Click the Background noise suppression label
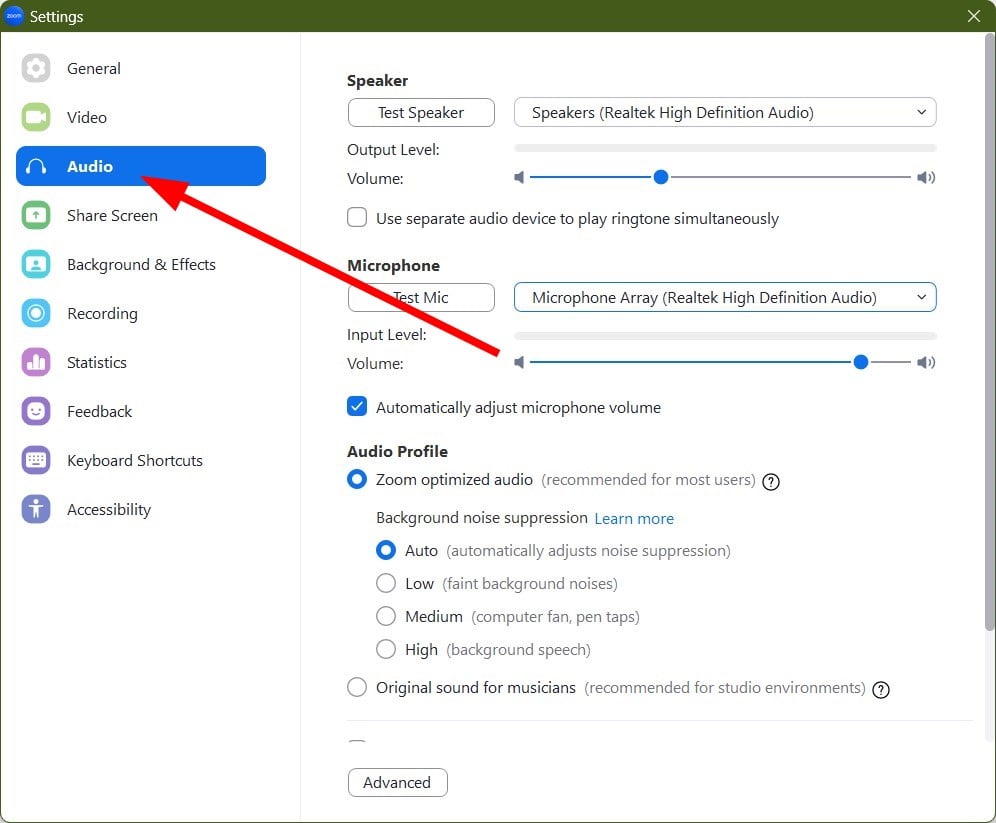Viewport: 996px width, 823px height. coord(481,518)
